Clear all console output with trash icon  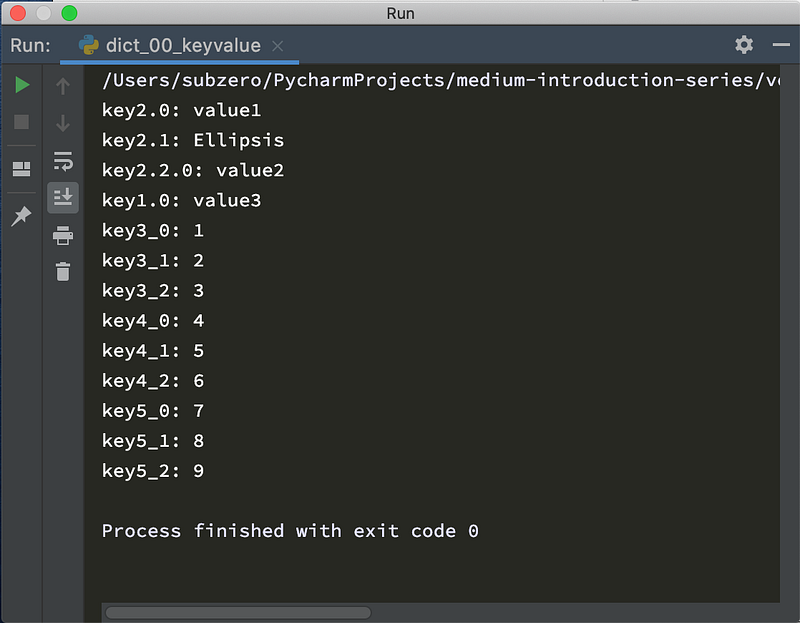[63, 271]
